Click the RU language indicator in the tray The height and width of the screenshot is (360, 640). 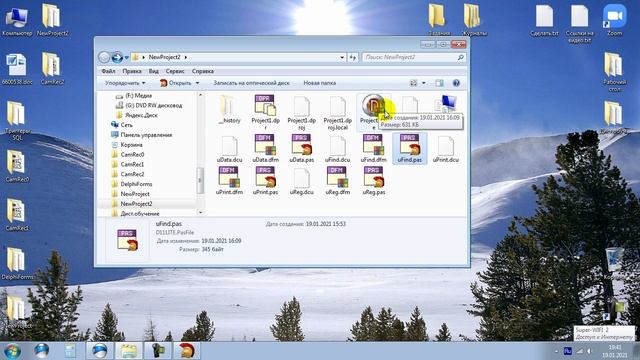pyautogui.click(x=567, y=351)
